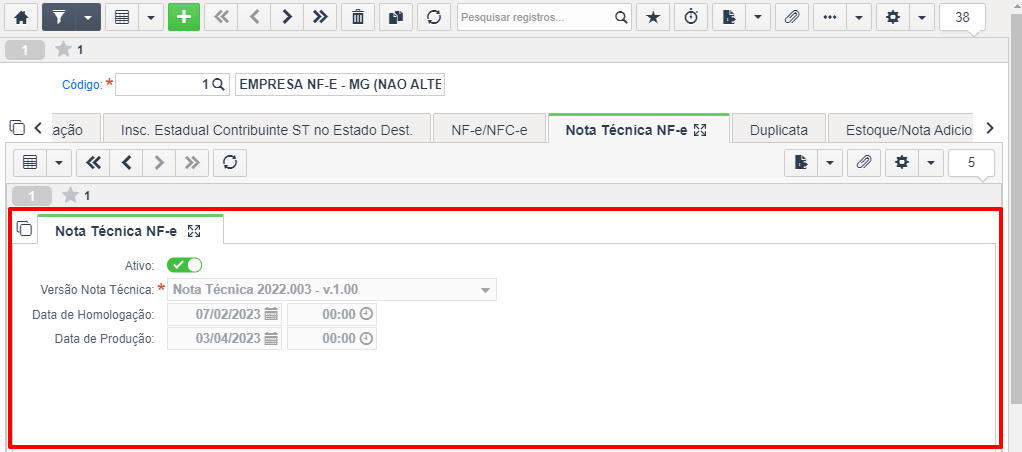Open the stopwatch timer button
1022x452 pixels.
tap(690, 18)
